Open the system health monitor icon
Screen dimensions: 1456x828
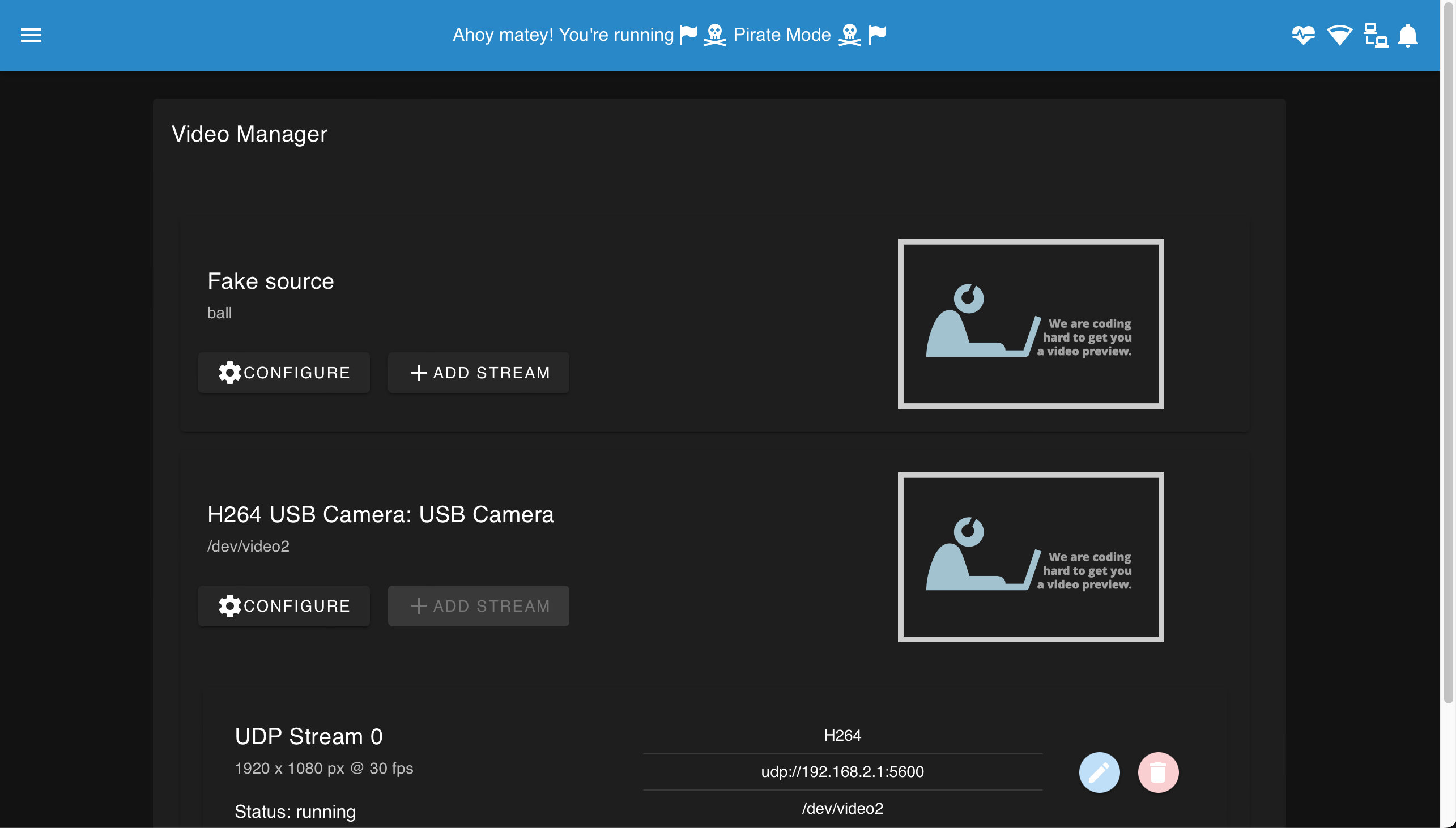pyautogui.click(x=1303, y=35)
